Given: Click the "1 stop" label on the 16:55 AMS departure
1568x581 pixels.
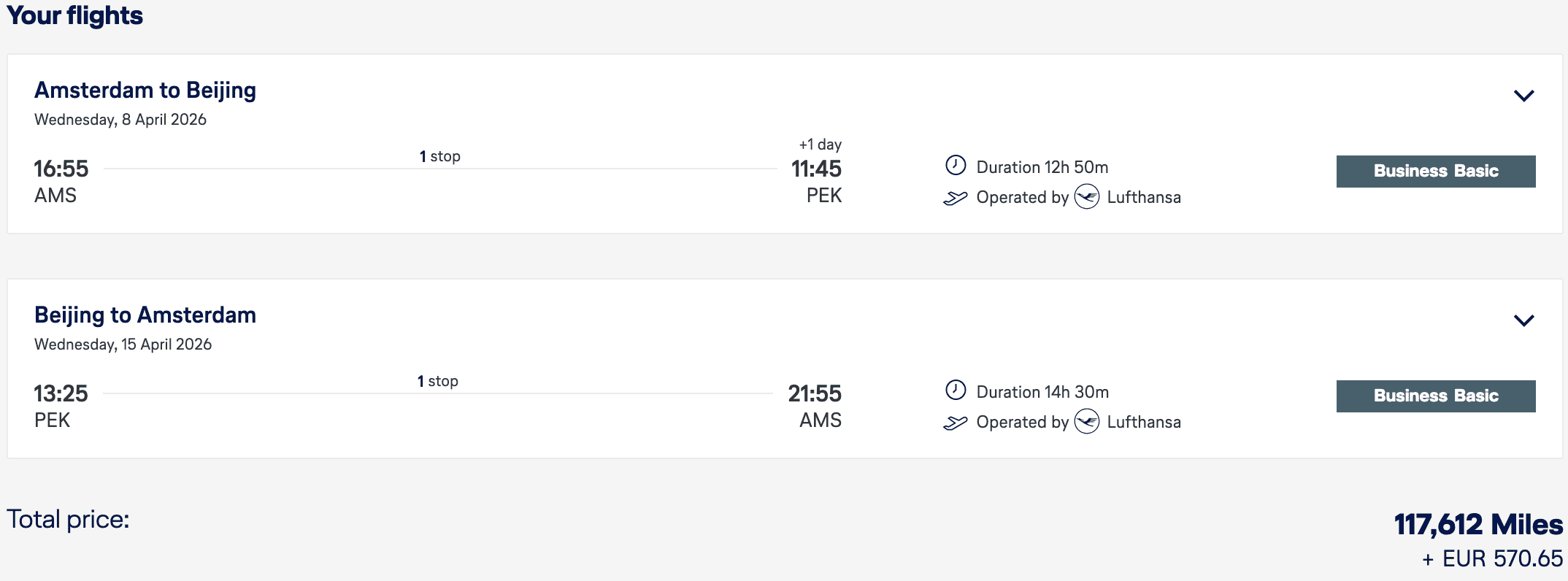Looking at the screenshot, I should pos(439,156).
